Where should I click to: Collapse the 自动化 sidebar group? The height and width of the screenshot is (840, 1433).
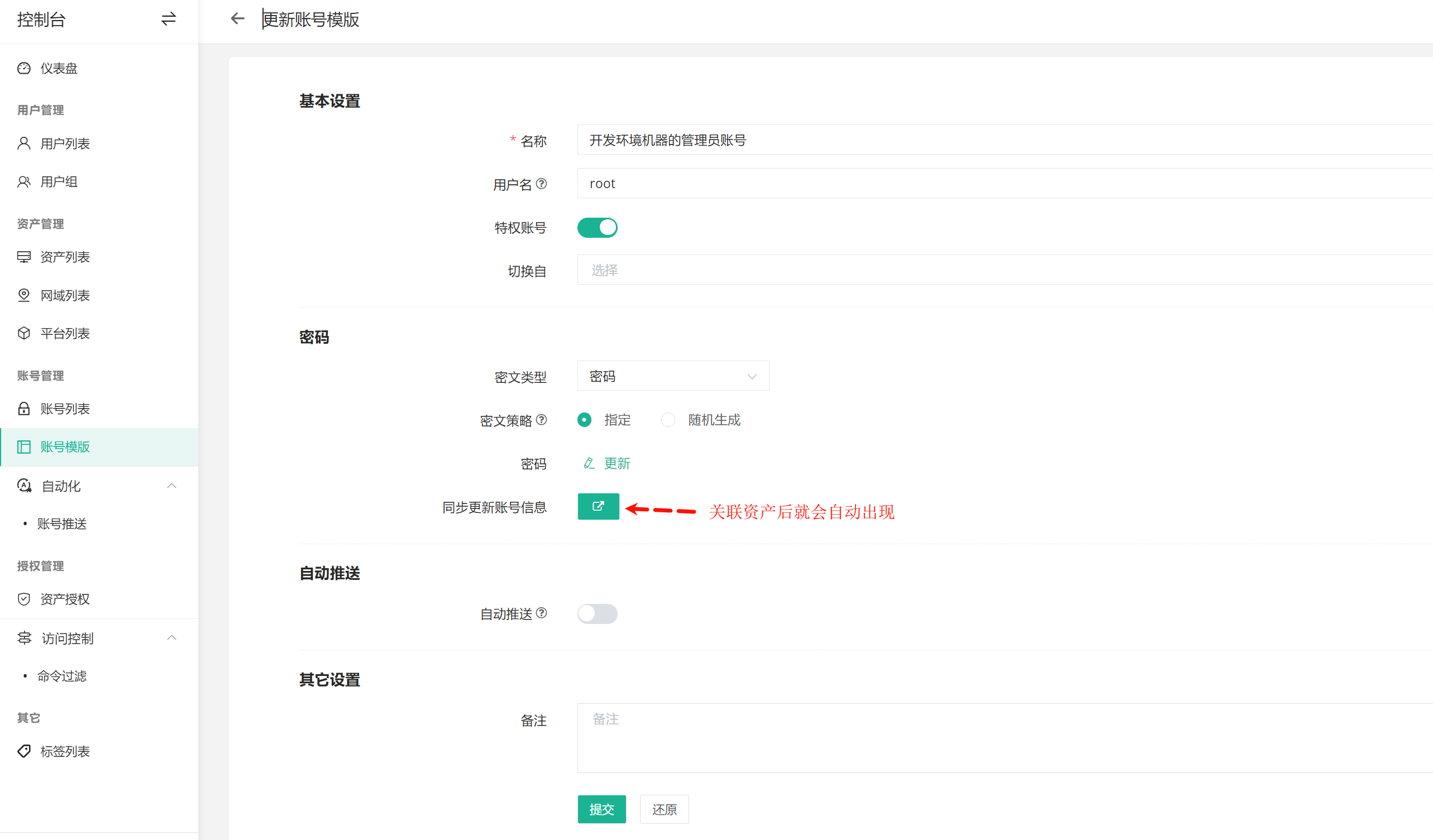pyautogui.click(x=171, y=486)
